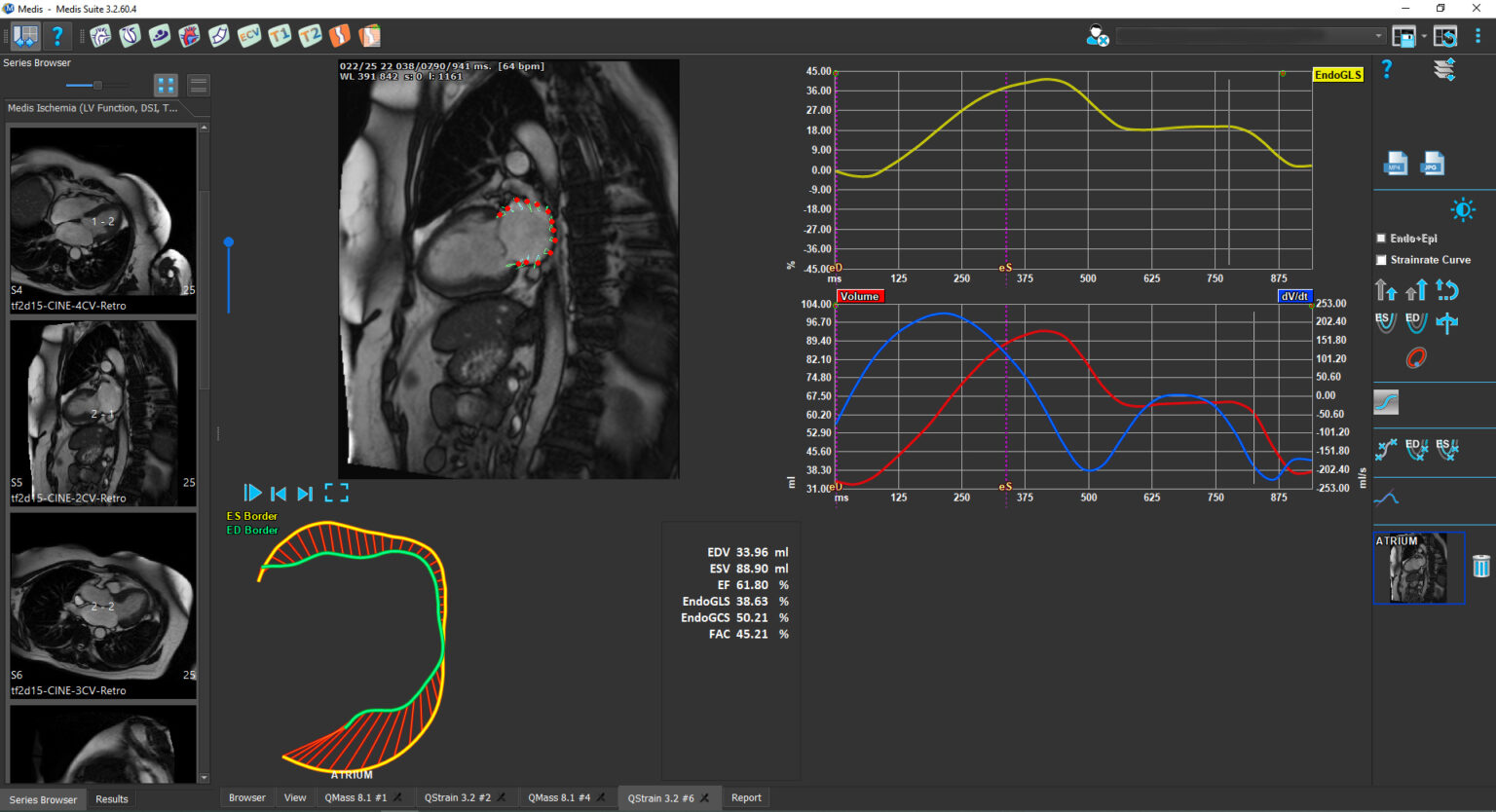Tick the Strainrate Curve checkbox
The width and height of the screenshot is (1496, 812).
[1381, 260]
